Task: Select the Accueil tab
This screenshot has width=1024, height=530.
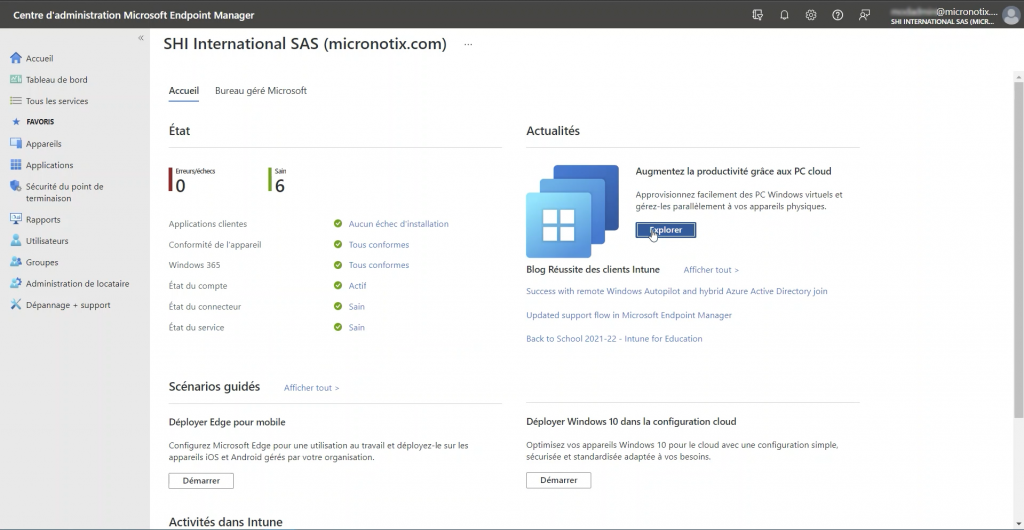Action: 184,91
